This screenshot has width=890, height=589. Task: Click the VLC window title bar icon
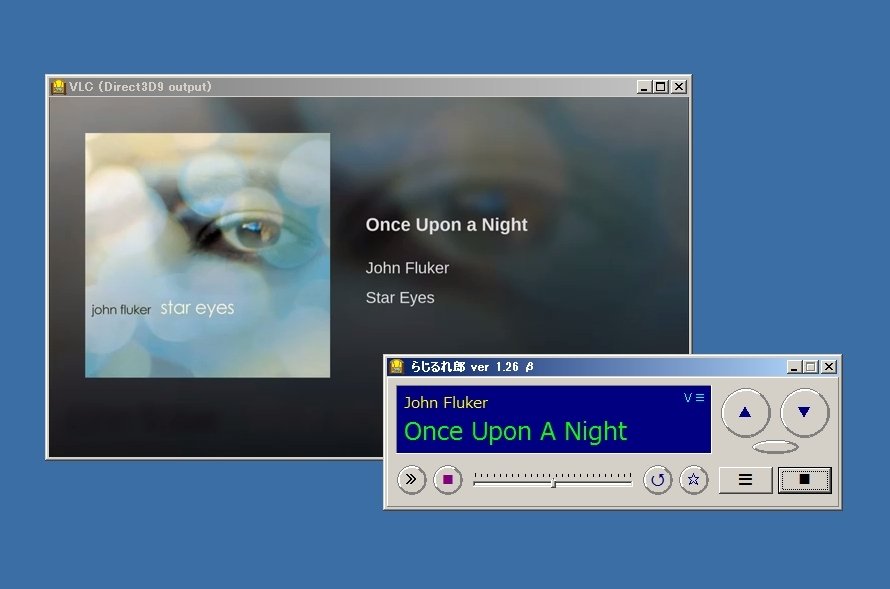[x=58, y=87]
